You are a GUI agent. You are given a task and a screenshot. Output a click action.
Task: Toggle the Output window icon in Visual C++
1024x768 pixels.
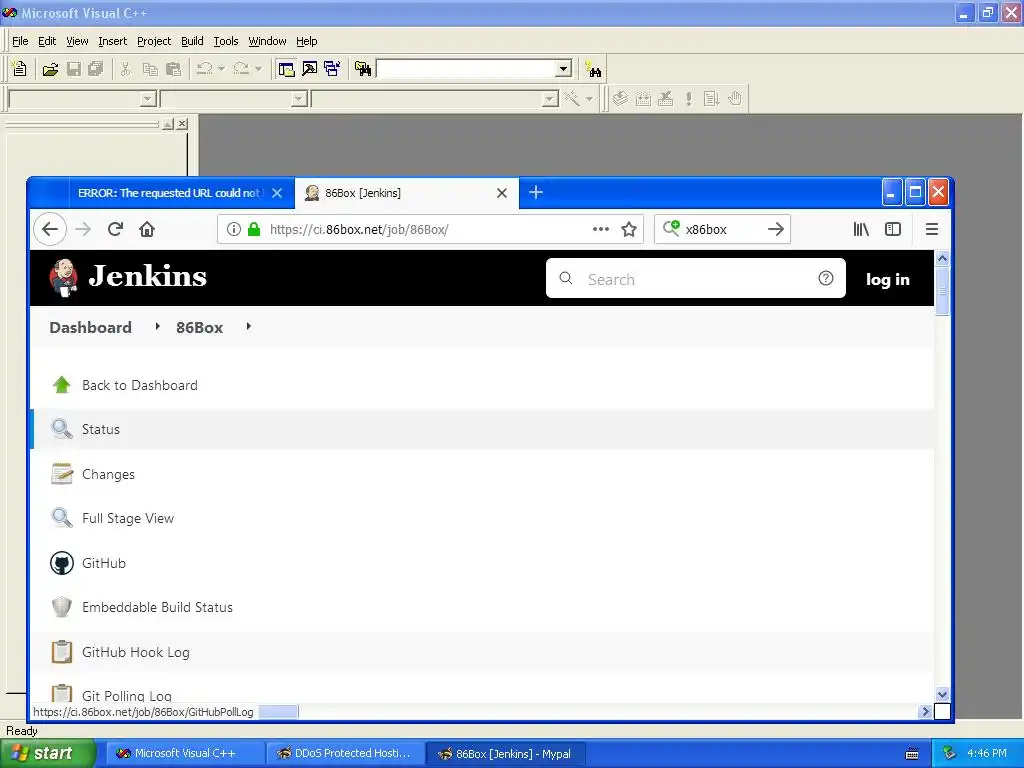310,69
